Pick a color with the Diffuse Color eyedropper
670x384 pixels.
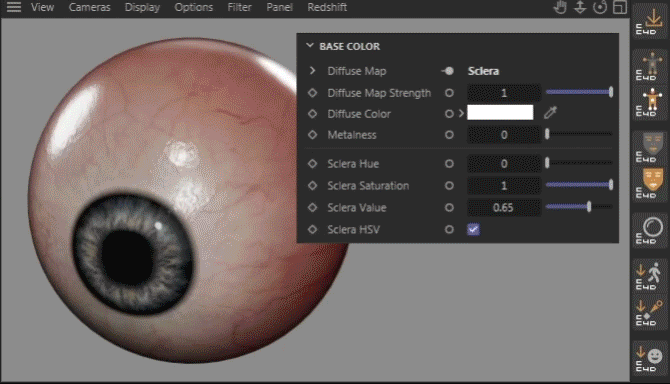click(550, 113)
